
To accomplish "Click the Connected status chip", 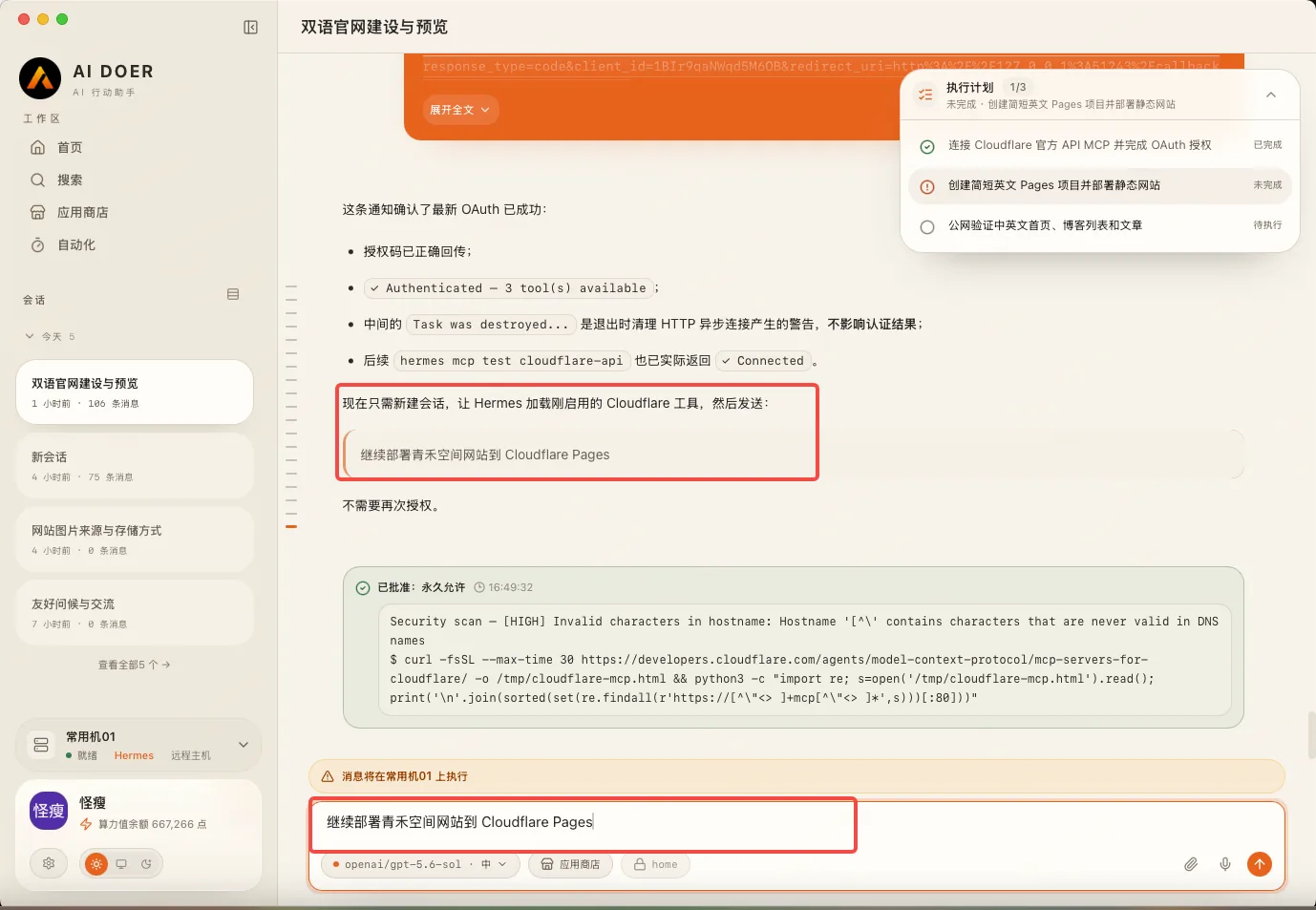I will coord(762,361).
